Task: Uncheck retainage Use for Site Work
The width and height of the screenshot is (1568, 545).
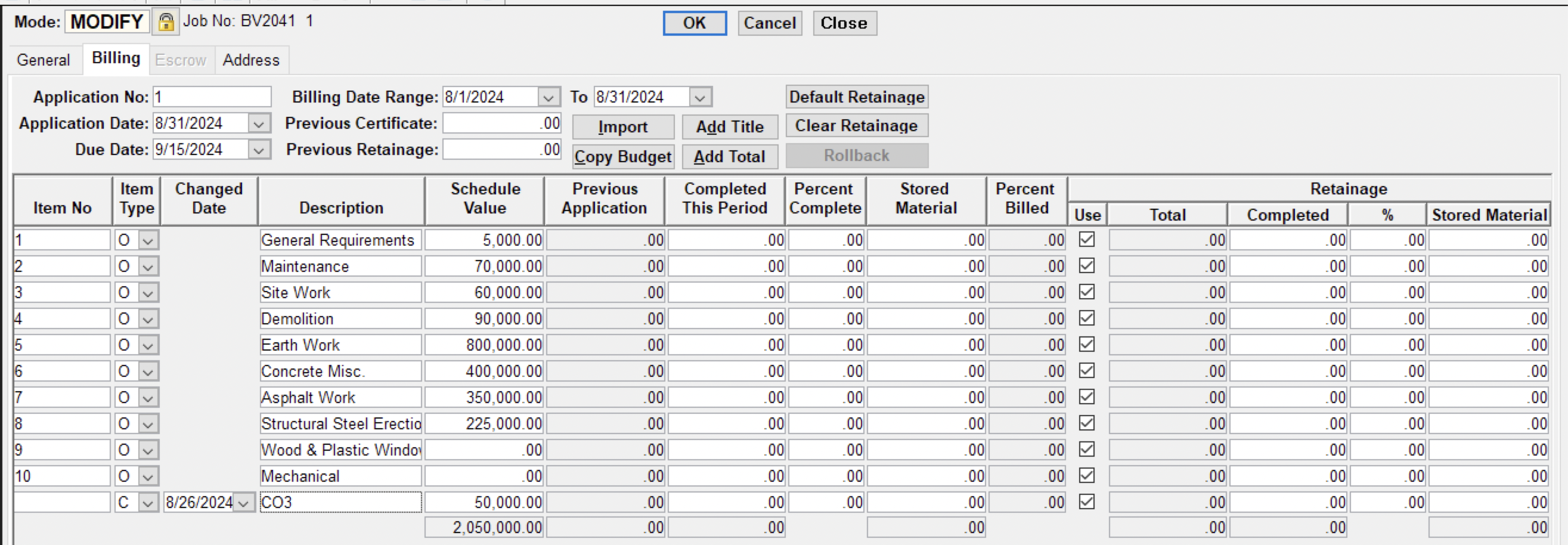Action: coord(1086,292)
